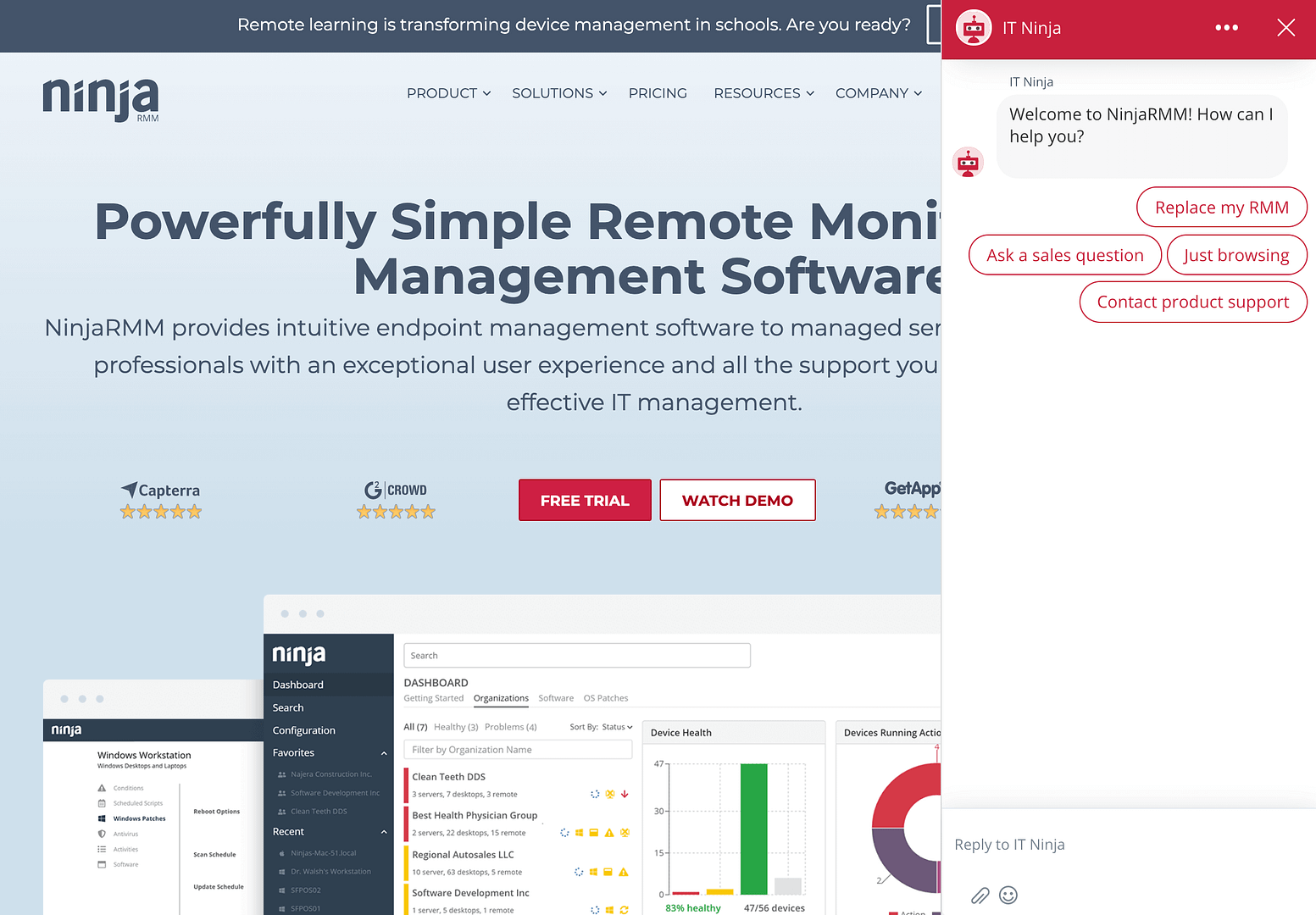Click the FREE TRIAL button
This screenshot has width=1316, height=915.
[x=585, y=500]
